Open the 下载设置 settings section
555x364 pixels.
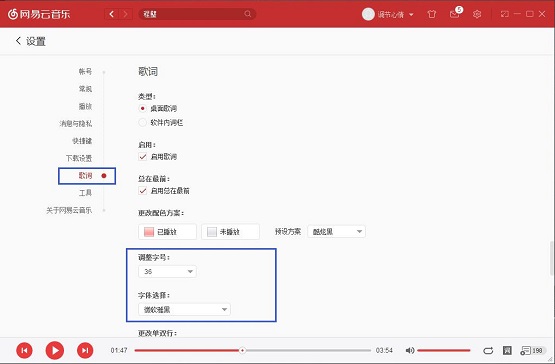(x=79, y=158)
